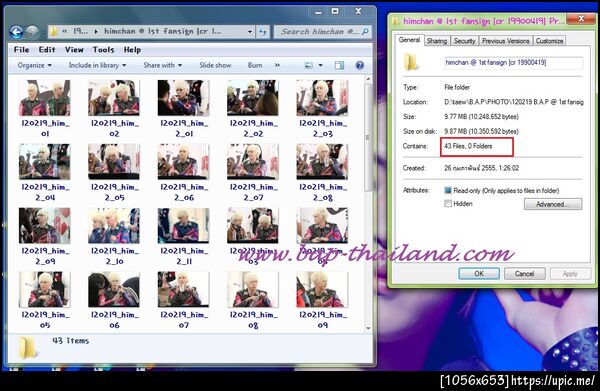Start the Slide show
Screen dimensions: 600x391
click(x=215, y=65)
